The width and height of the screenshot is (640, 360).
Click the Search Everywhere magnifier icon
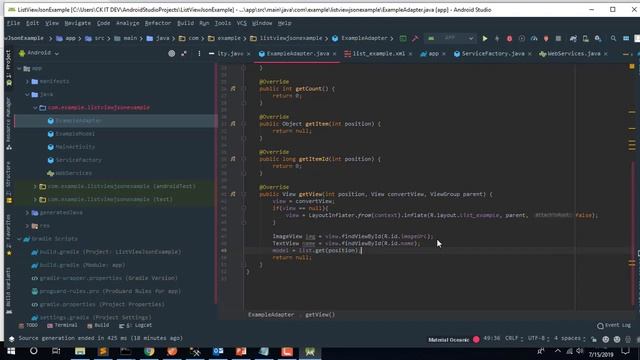613,38
